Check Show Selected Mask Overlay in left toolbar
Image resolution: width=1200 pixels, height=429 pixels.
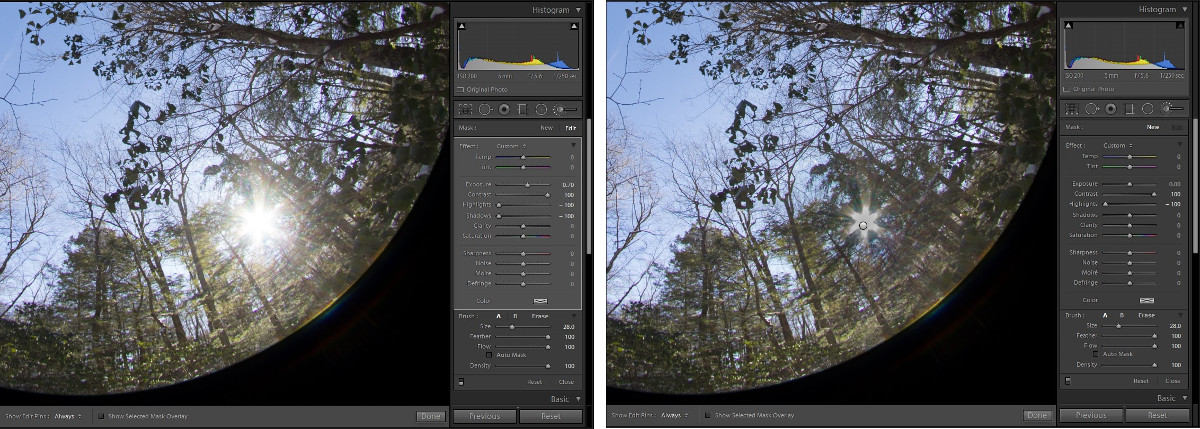coord(101,415)
